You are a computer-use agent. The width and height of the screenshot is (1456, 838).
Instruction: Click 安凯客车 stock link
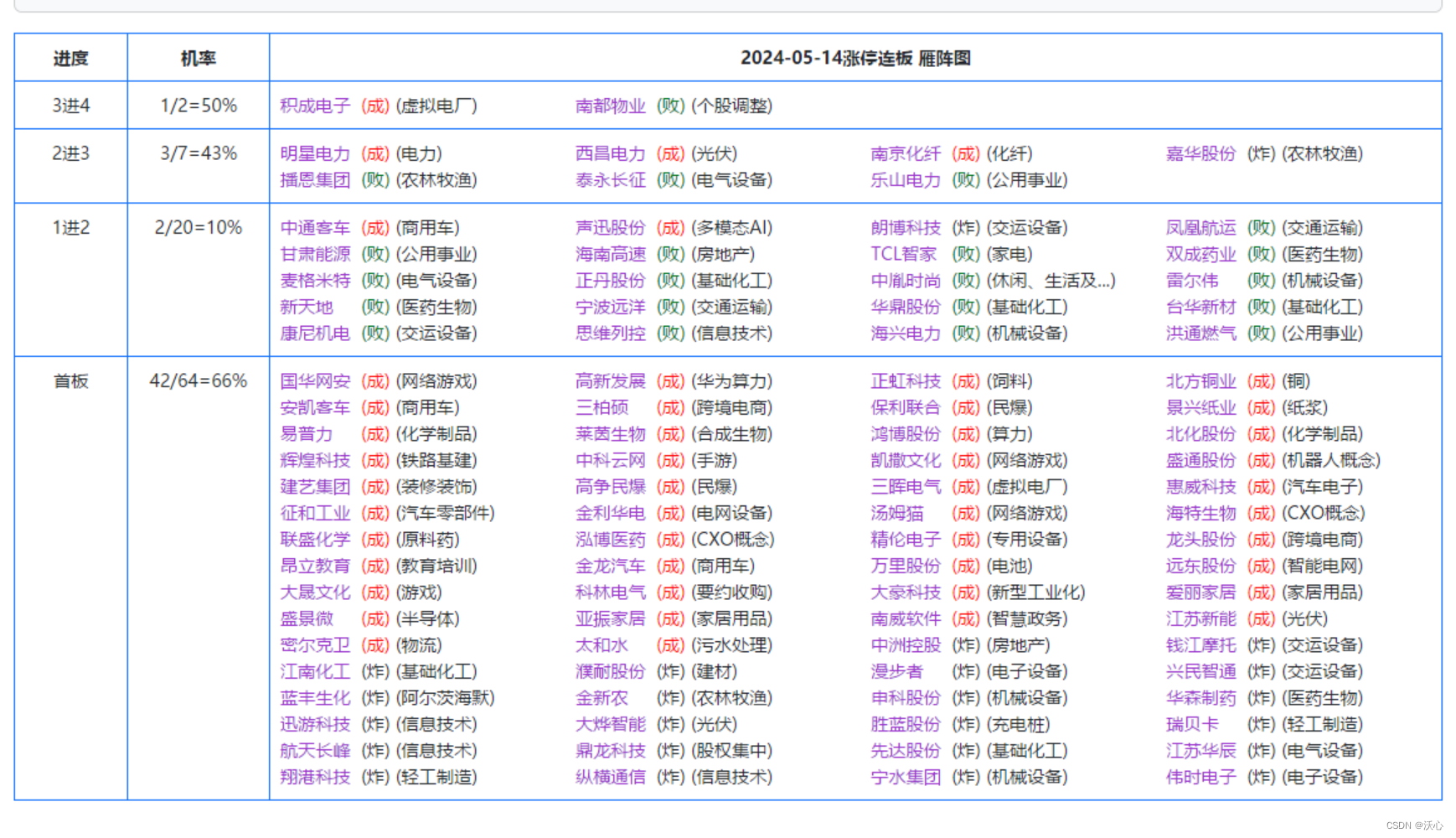tap(315, 408)
